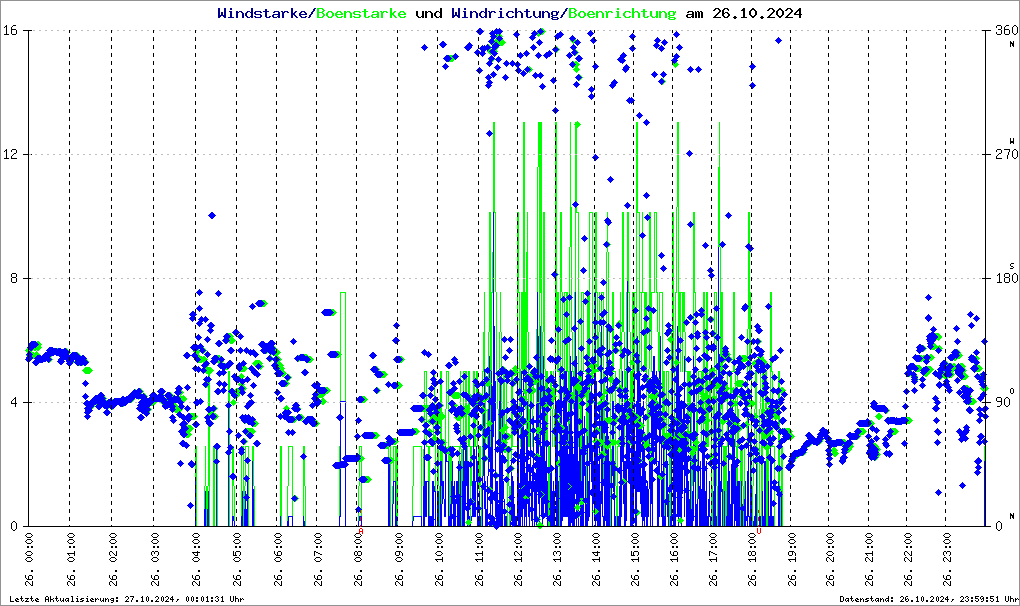The width and height of the screenshot is (1020, 606).
Task: Click the '26. 11:00' time axis label
Action: point(479,559)
